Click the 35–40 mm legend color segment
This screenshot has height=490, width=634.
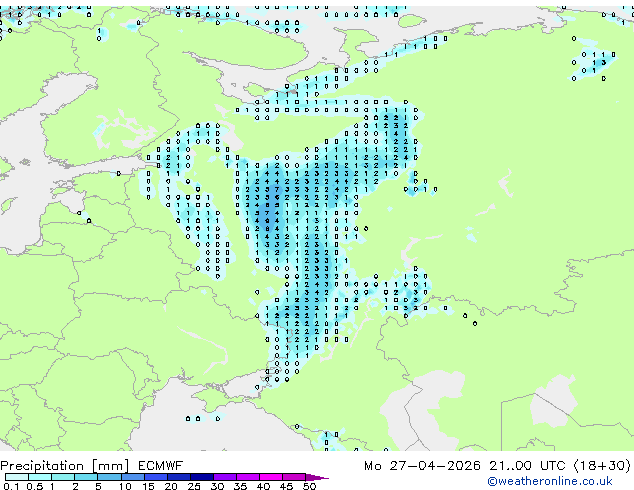point(248,477)
